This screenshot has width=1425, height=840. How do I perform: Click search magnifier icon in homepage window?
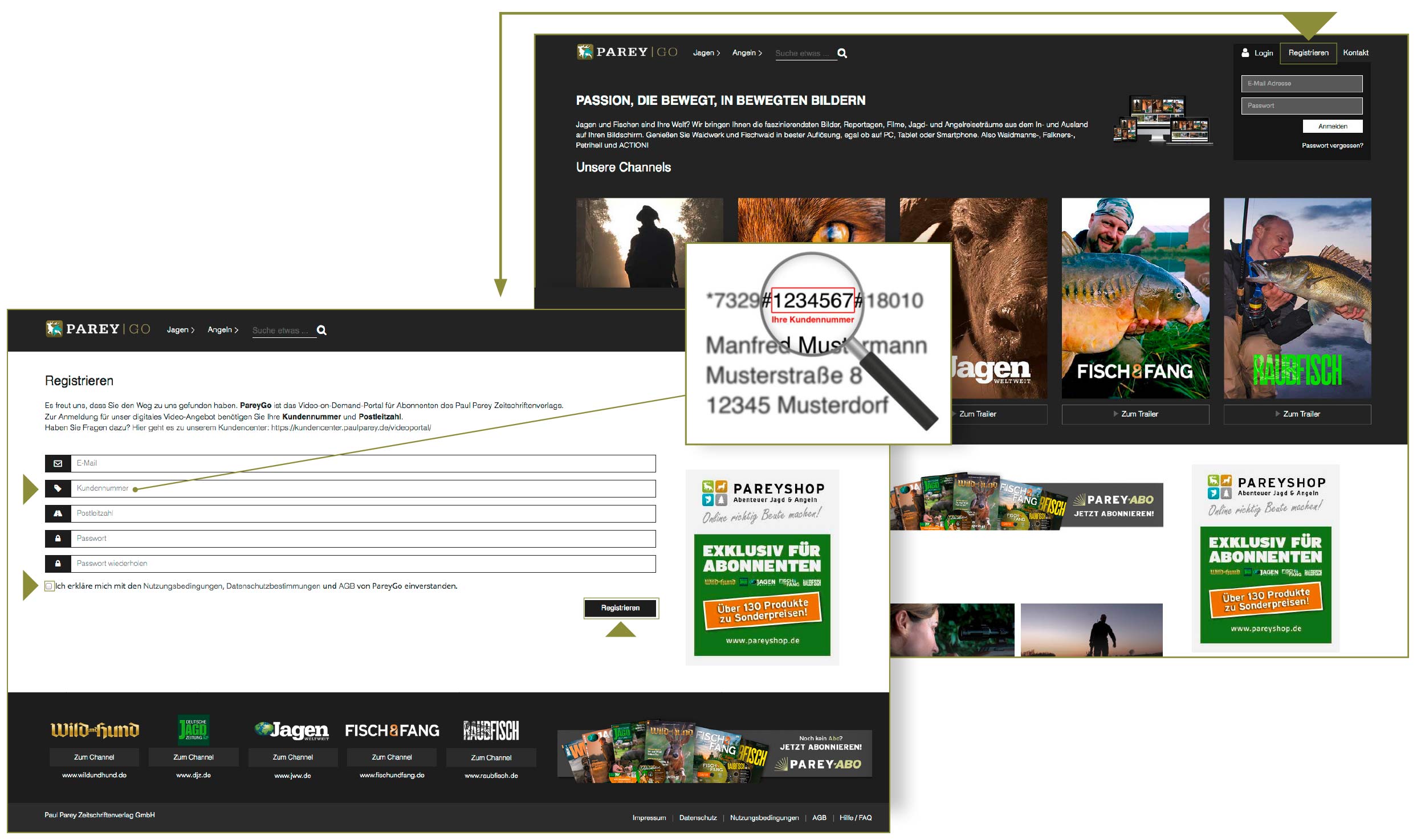click(x=842, y=53)
